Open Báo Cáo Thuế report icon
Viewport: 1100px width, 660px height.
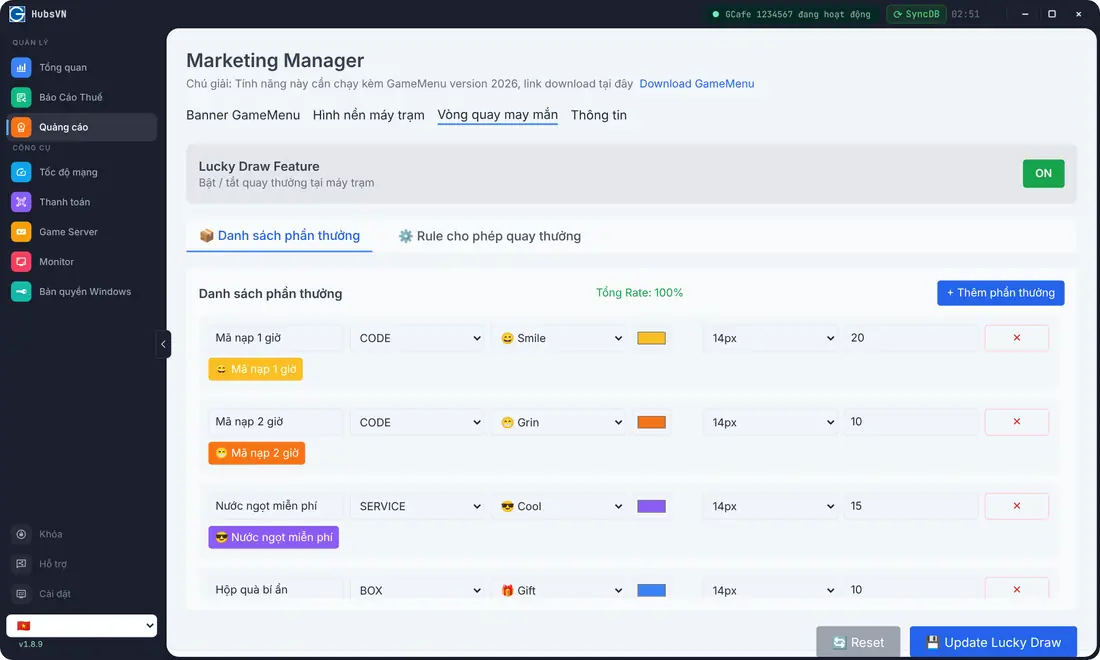[21, 97]
